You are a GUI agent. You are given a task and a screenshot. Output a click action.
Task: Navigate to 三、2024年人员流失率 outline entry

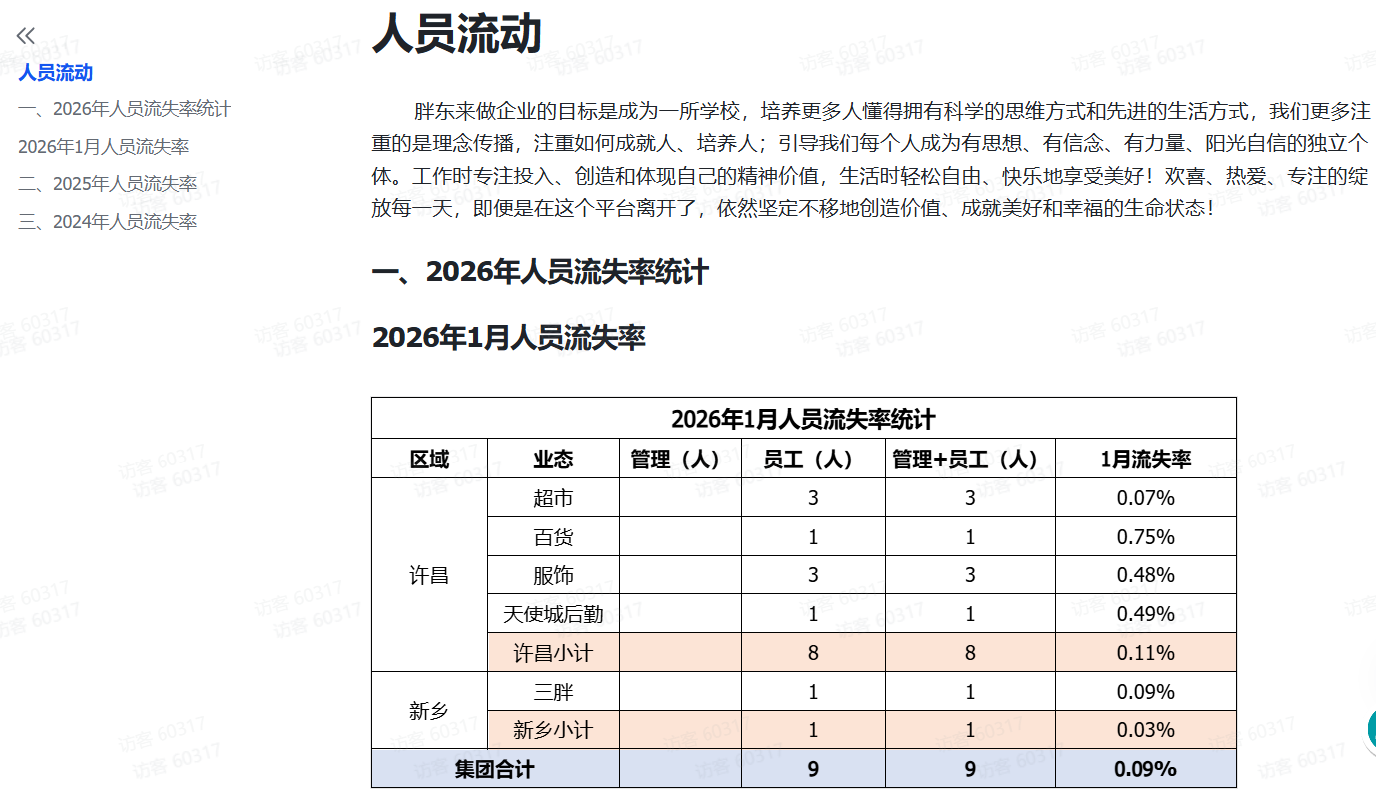click(x=108, y=222)
